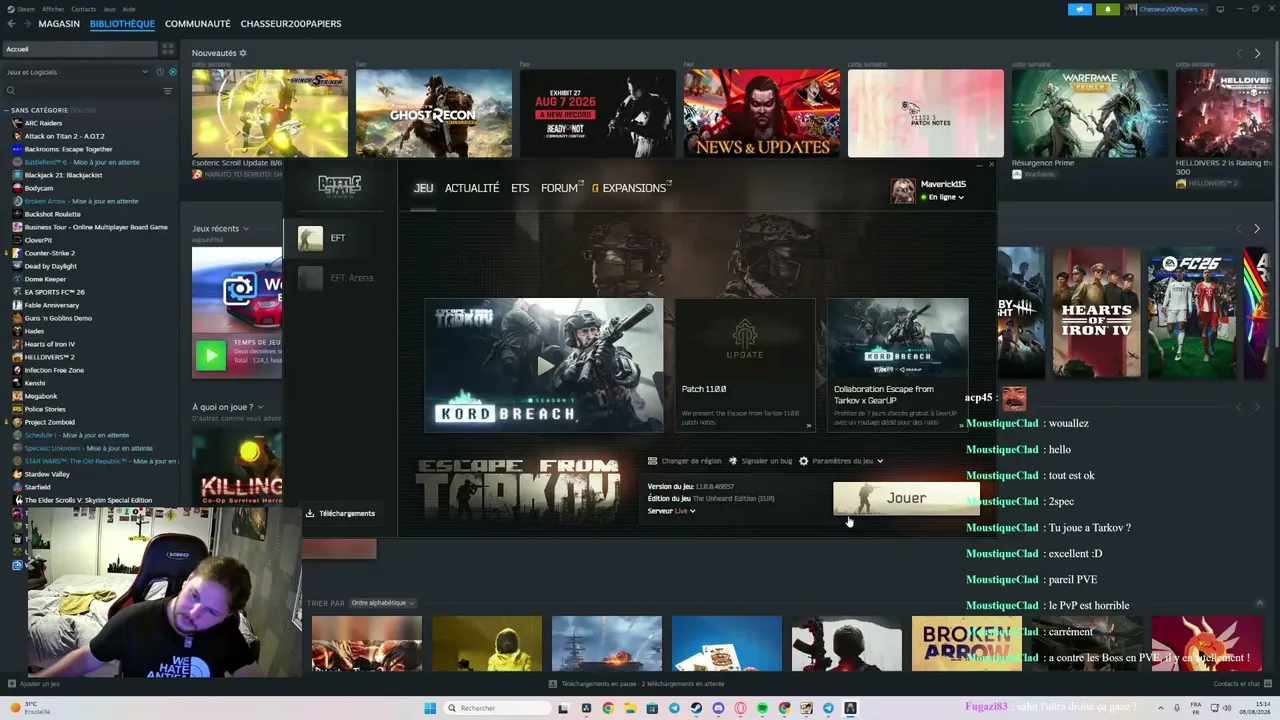Open the Nouveautés settings gear
Image resolution: width=1280 pixels, height=720 pixels.
point(243,53)
